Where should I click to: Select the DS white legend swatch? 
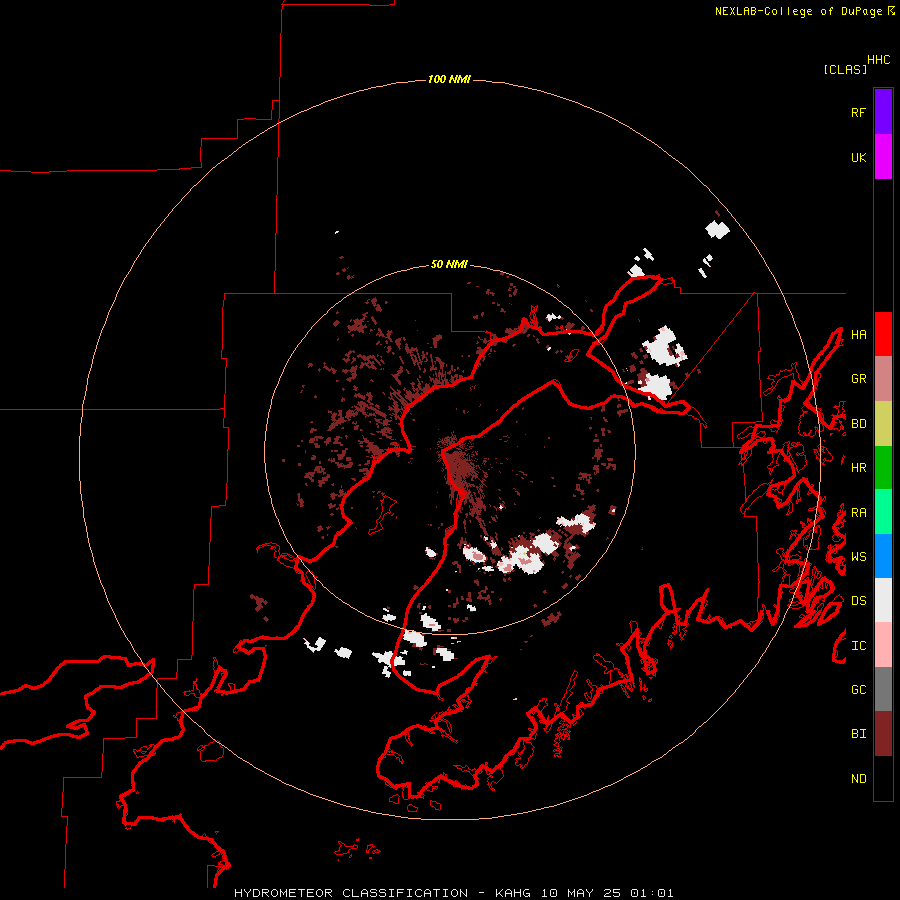(x=883, y=600)
